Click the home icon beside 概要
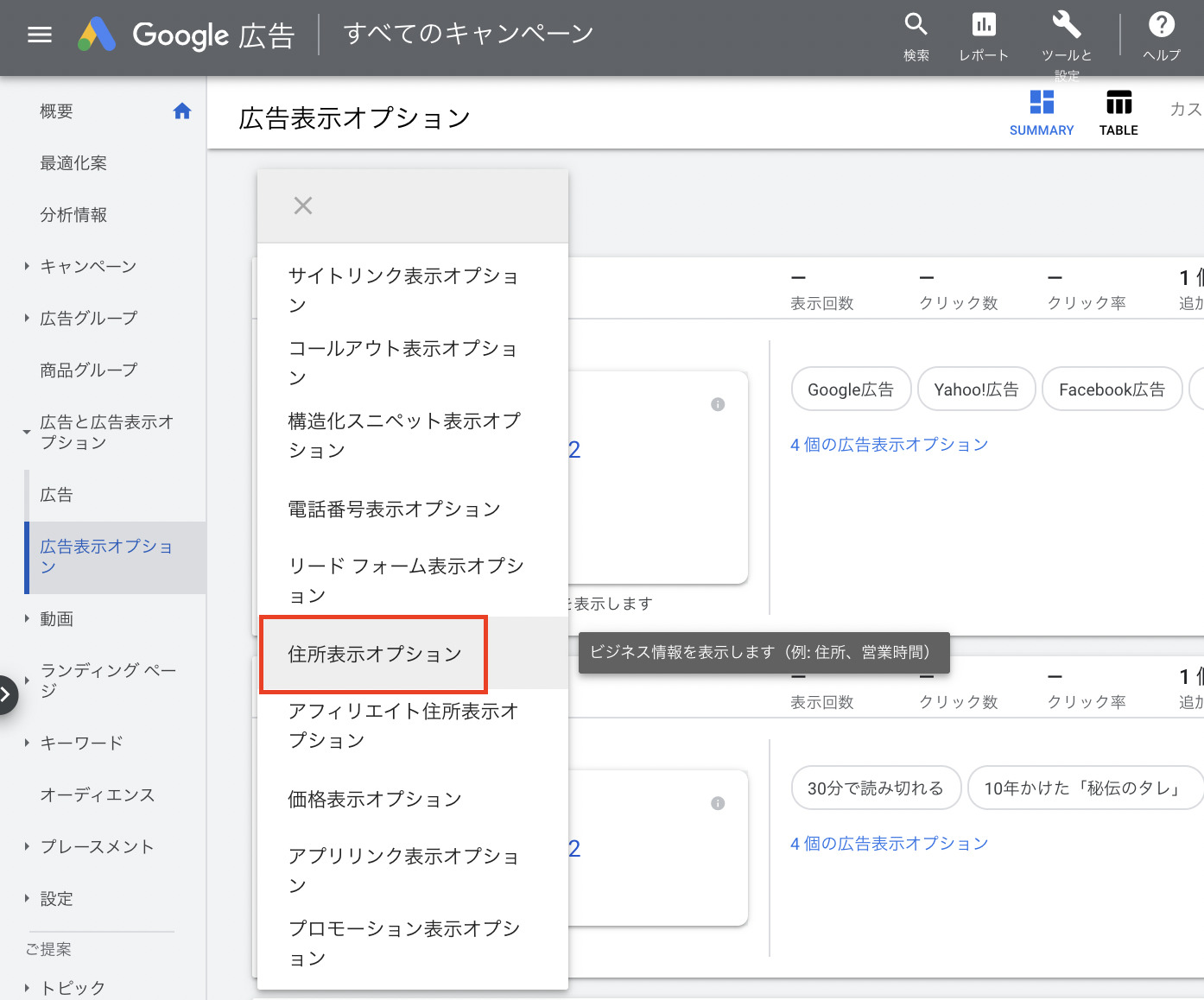The image size is (1204, 1000). point(182,111)
